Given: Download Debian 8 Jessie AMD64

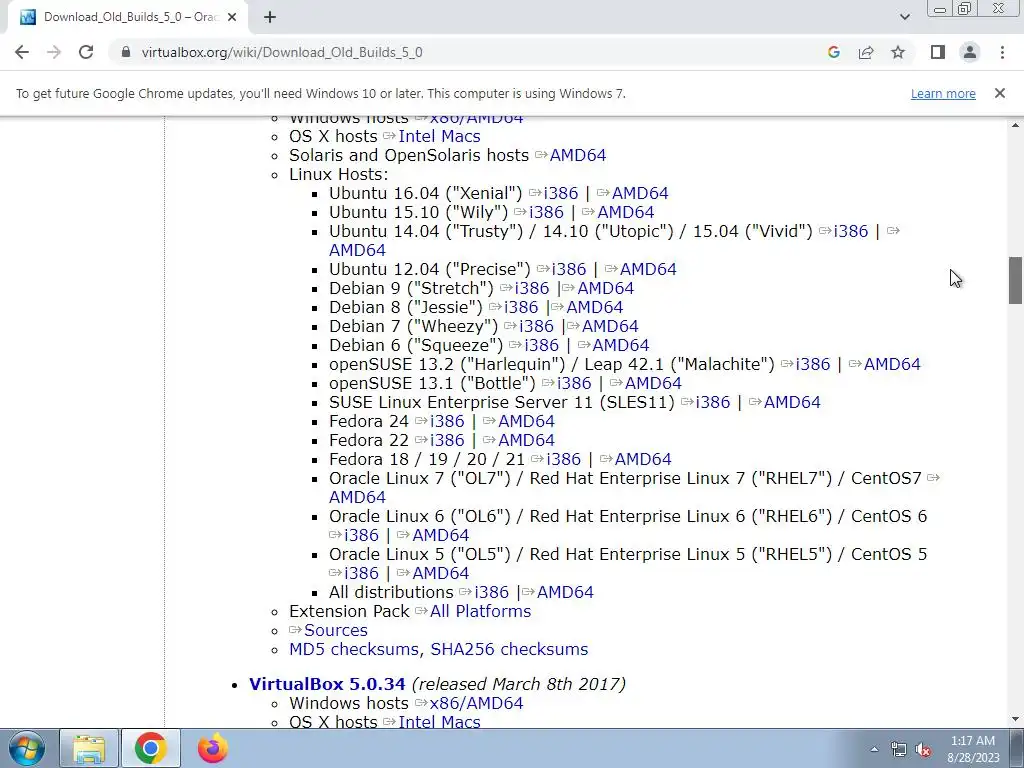Looking at the screenshot, I should [x=594, y=307].
